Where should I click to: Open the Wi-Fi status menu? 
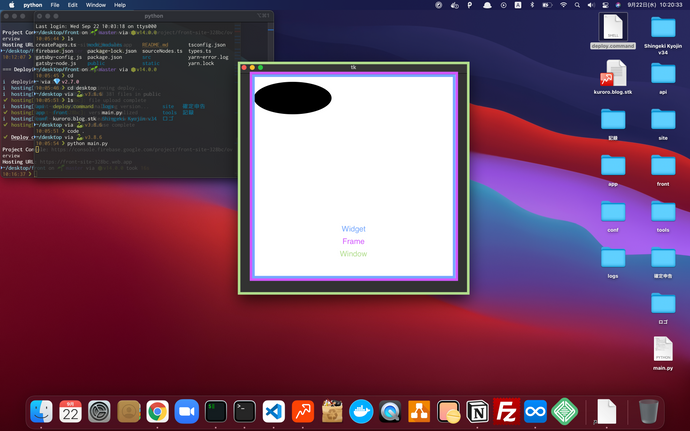563,5
